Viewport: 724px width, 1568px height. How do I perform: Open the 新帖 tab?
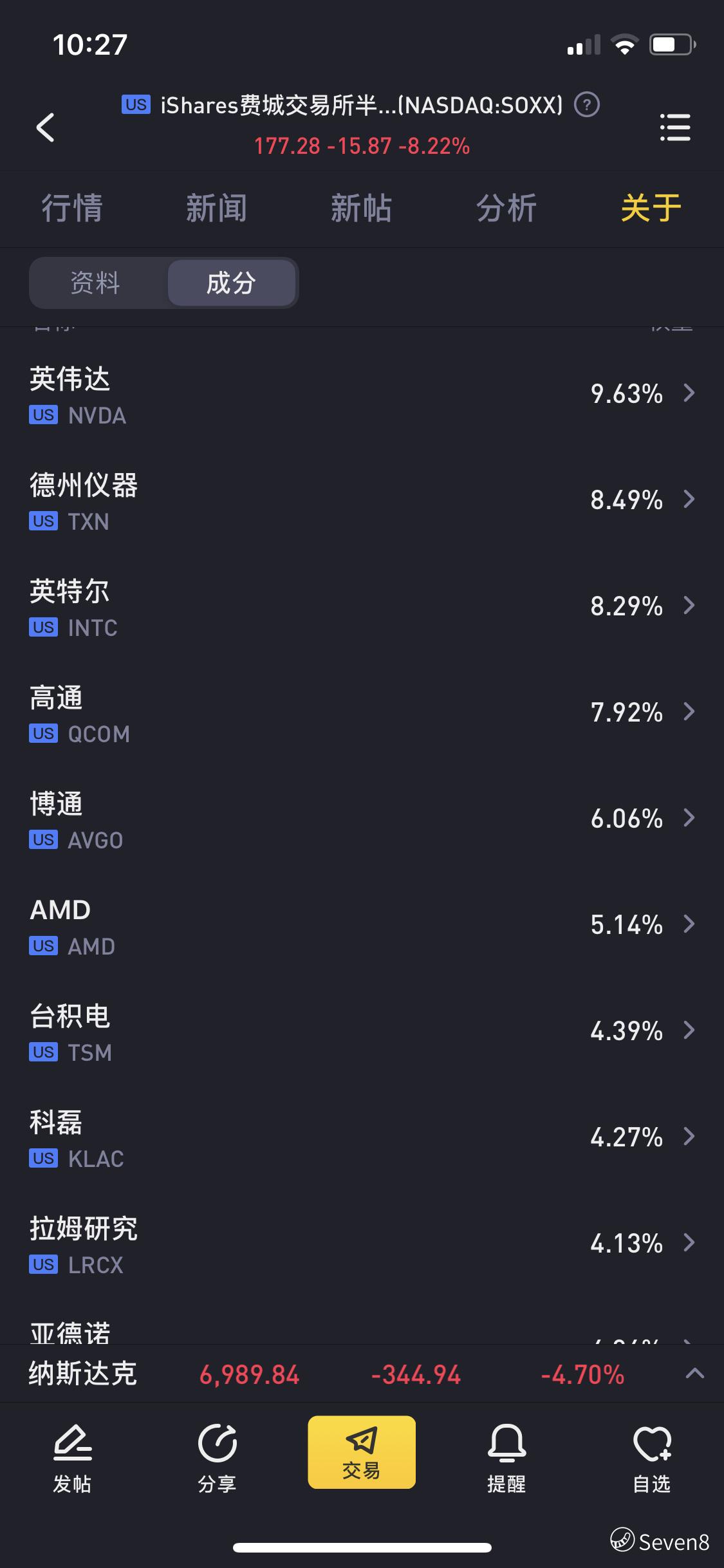pyautogui.click(x=362, y=209)
